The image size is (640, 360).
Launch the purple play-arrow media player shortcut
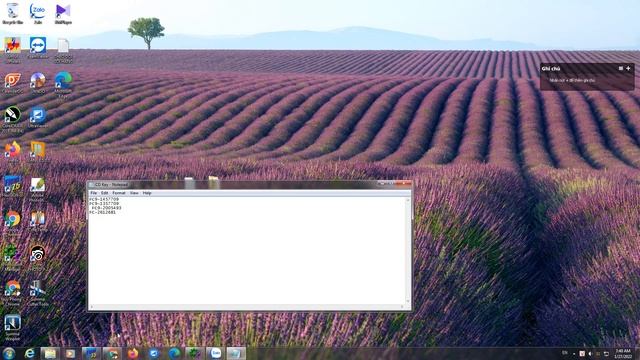pos(63,13)
